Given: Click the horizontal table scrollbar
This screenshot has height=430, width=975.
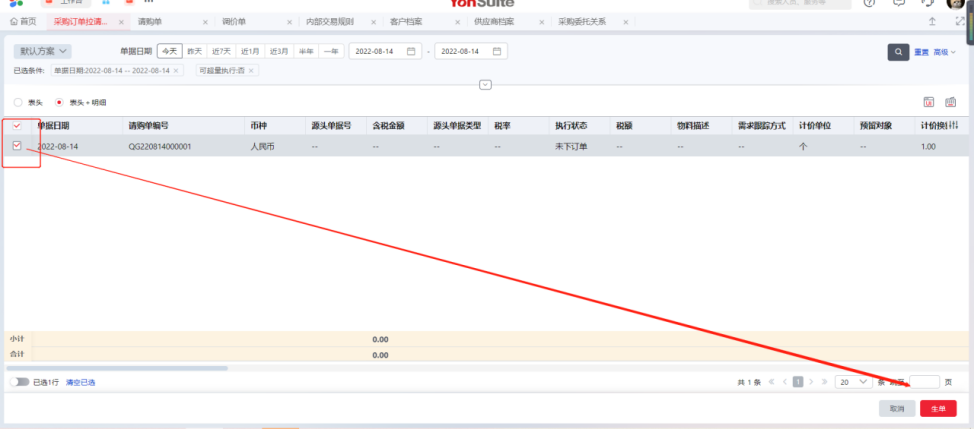Looking at the screenshot, I should click(x=120, y=368).
